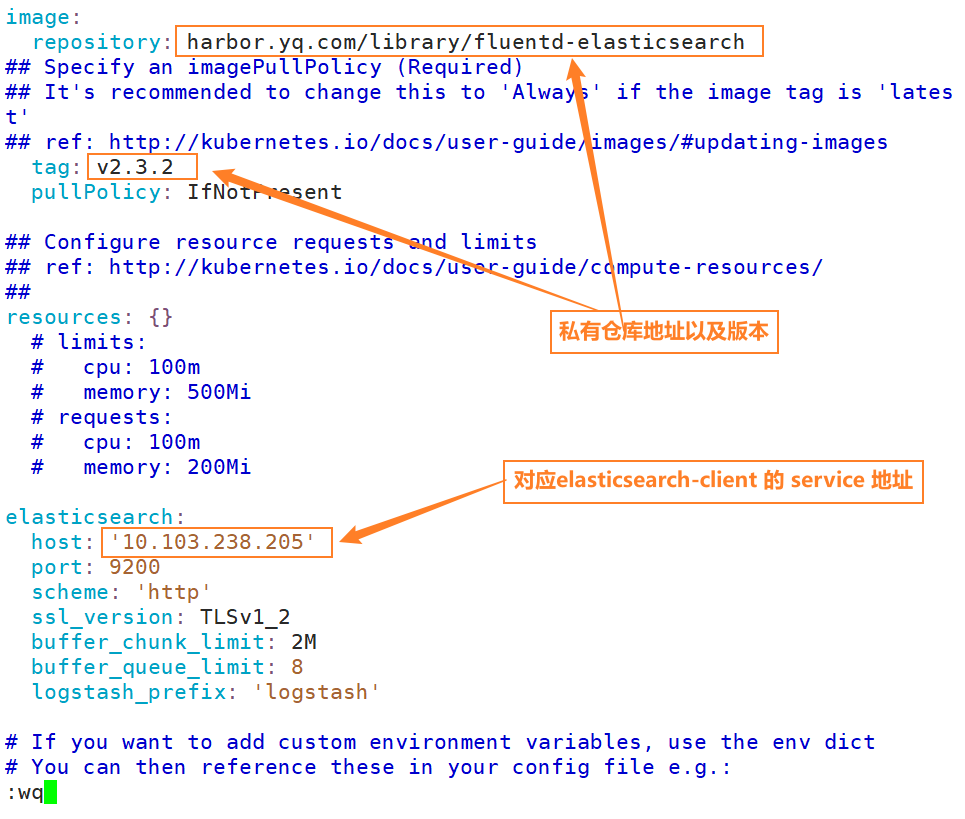Open the compute-resources kubernetes.io docs URL
Image resolution: width=965 pixels, height=819 pixels.
(x=465, y=267)
